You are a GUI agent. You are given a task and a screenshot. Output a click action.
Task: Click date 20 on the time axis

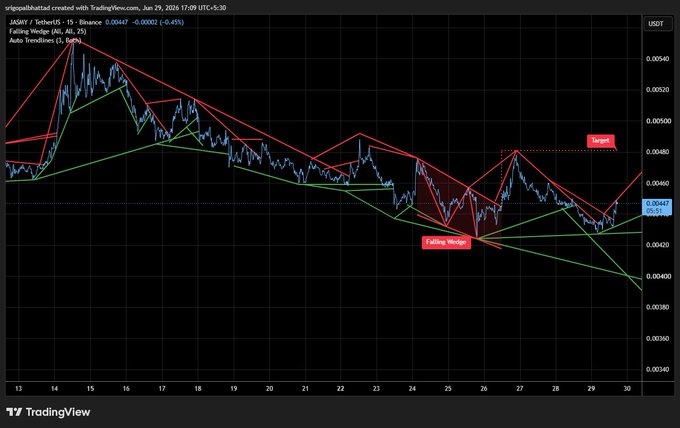click(269, 389)
